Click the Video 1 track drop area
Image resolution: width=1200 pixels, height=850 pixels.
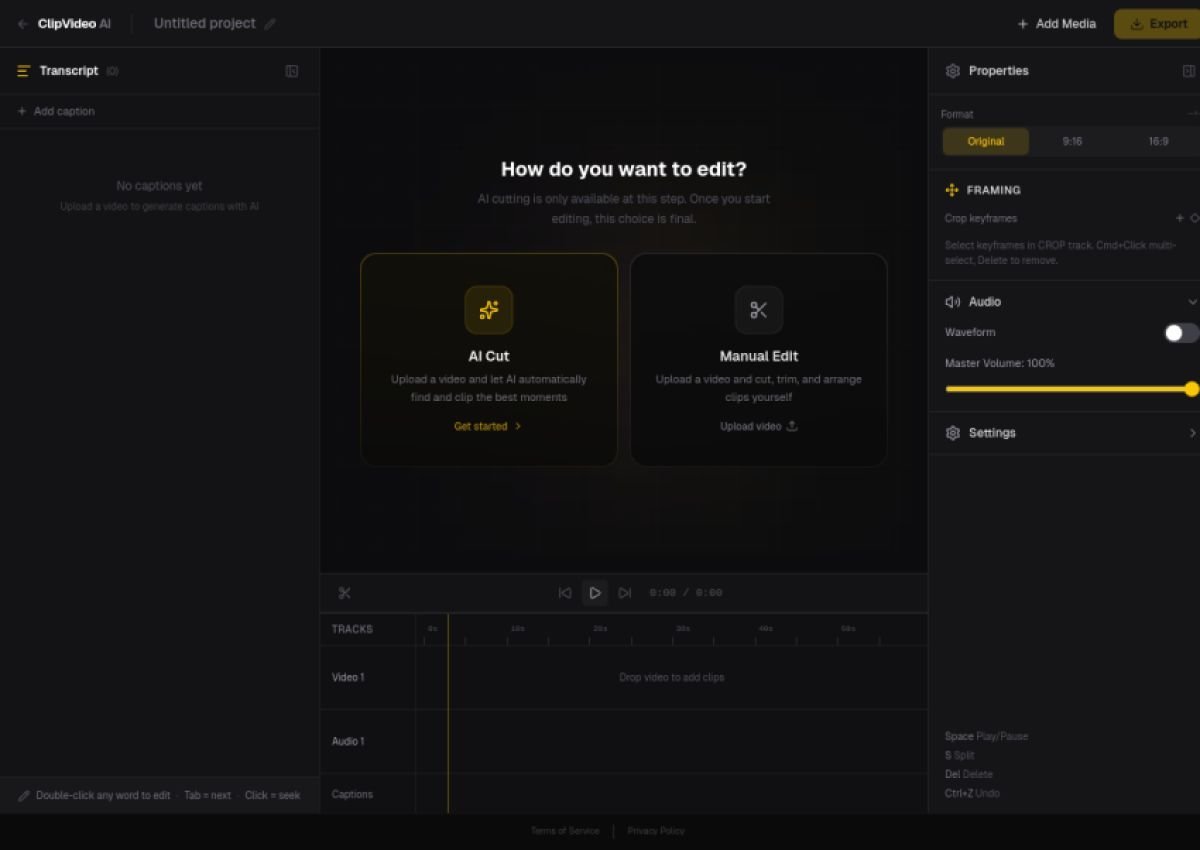pyautogui.click(x=672, y=678)
